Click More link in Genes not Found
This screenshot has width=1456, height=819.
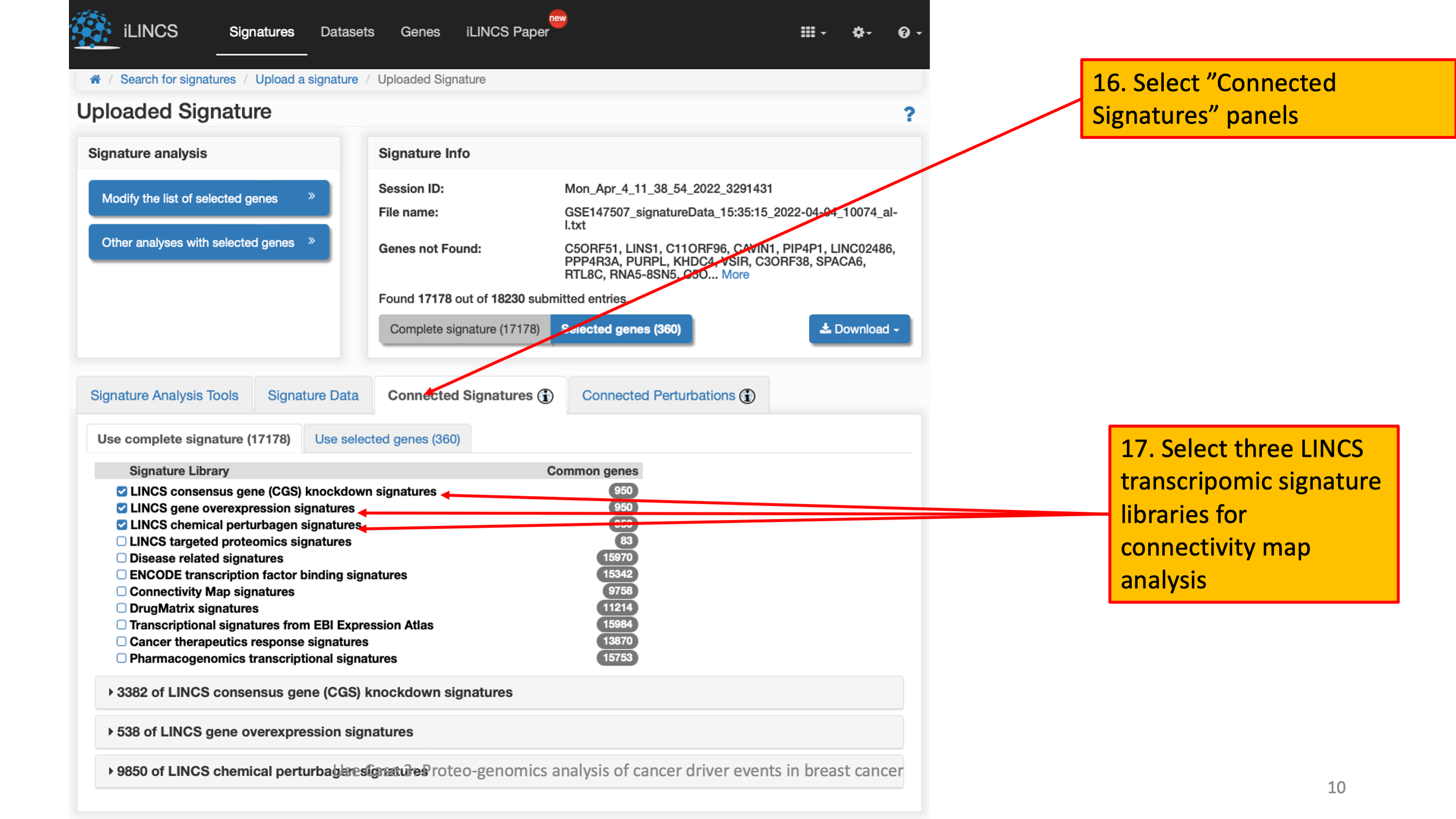coord(735,275)
